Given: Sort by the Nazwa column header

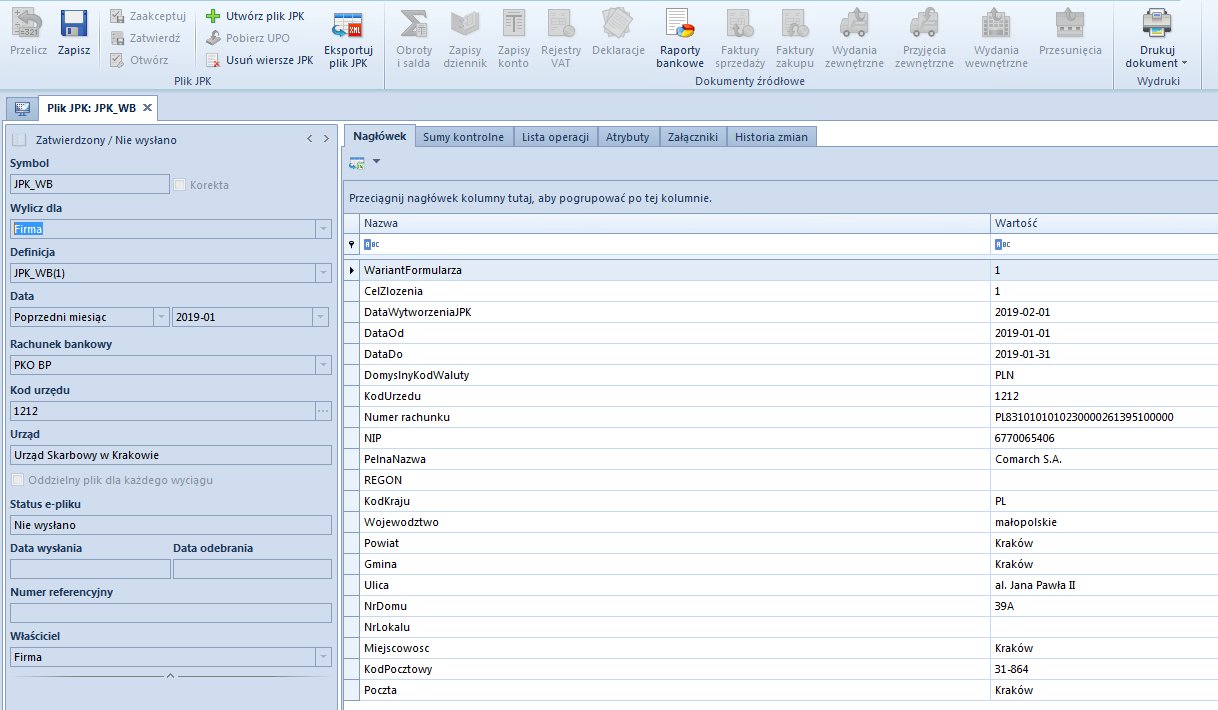Looking at the screenshot, I should [674, 224].
